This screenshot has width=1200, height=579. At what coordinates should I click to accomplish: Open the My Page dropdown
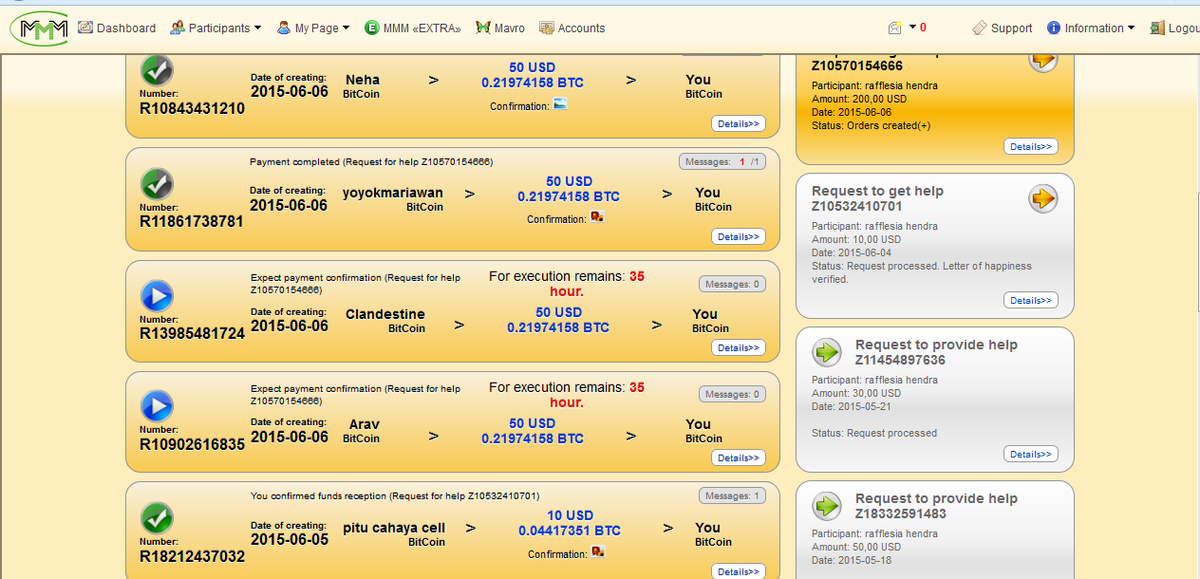(313, 28)
